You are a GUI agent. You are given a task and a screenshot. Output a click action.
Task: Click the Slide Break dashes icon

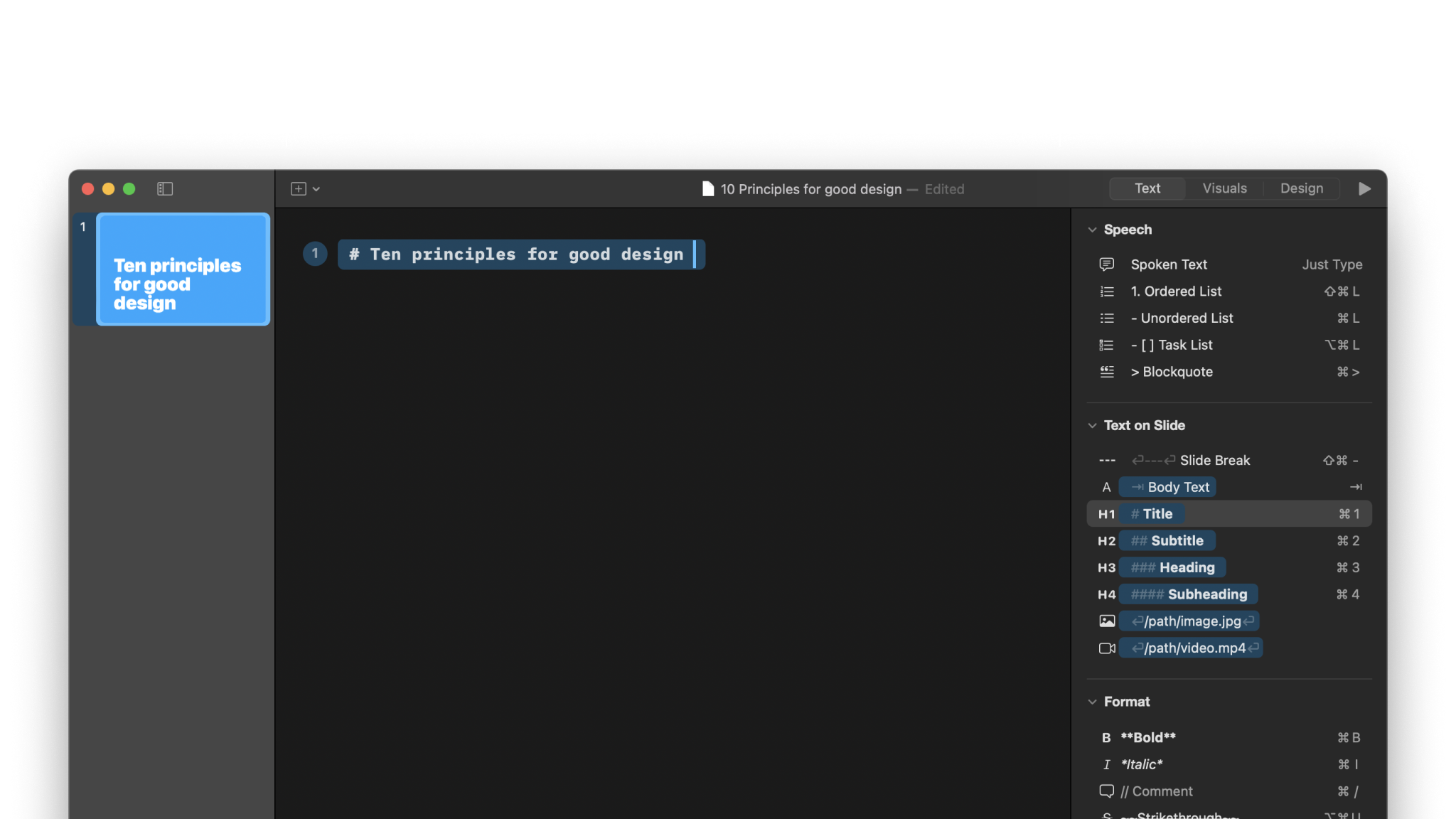click(x=1107, y=461)
